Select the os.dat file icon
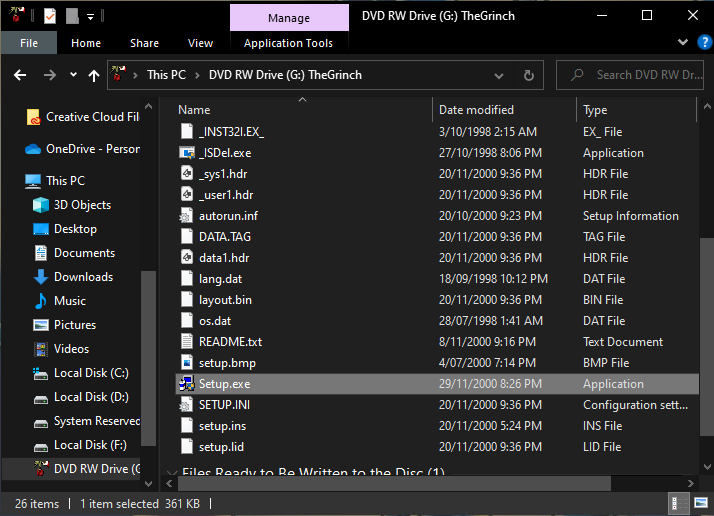The image size is (714, 516). (187, 320)
